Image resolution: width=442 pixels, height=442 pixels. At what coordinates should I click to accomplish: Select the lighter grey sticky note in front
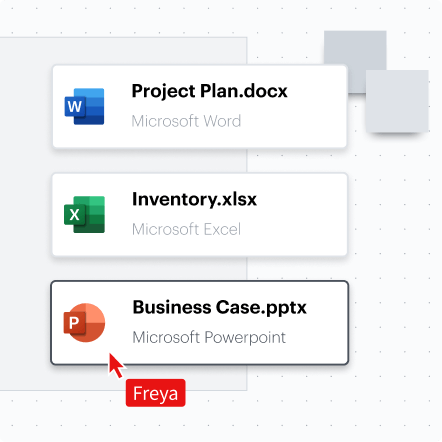click(x=397, y=101)
